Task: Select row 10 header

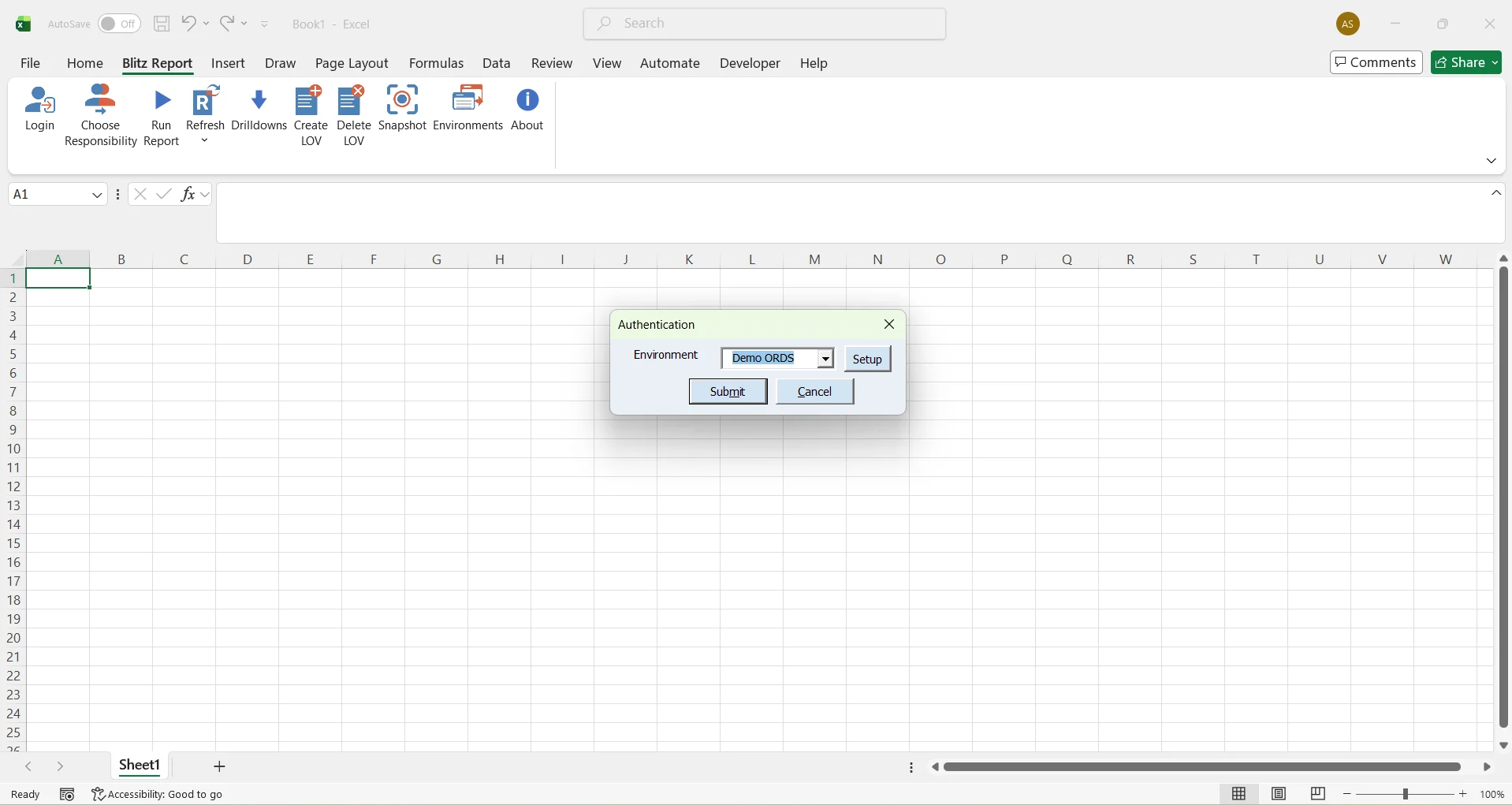Action: (x=13, y=449)
